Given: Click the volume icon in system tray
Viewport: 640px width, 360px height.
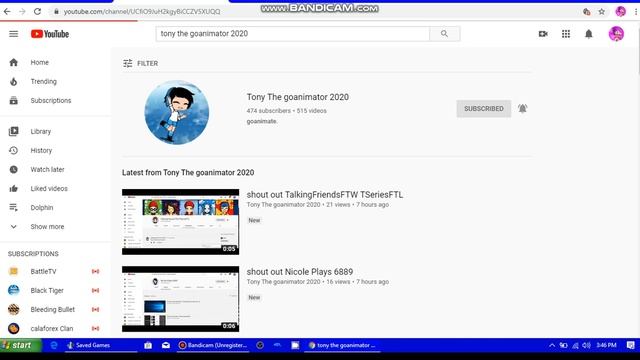Looking at the screenshot, I should click(x=587, y=345).
